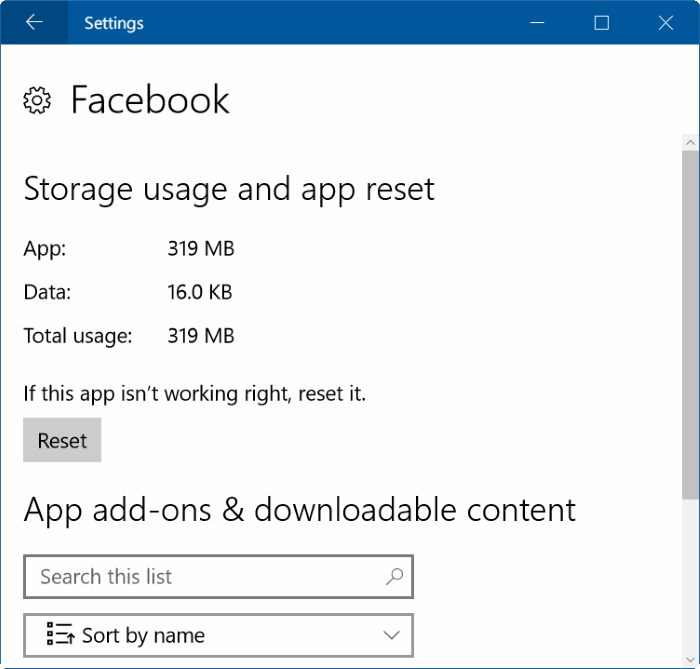Click the magnifier icon in the search box
This screenshot has height=669, width=700.
coord(394,577)
